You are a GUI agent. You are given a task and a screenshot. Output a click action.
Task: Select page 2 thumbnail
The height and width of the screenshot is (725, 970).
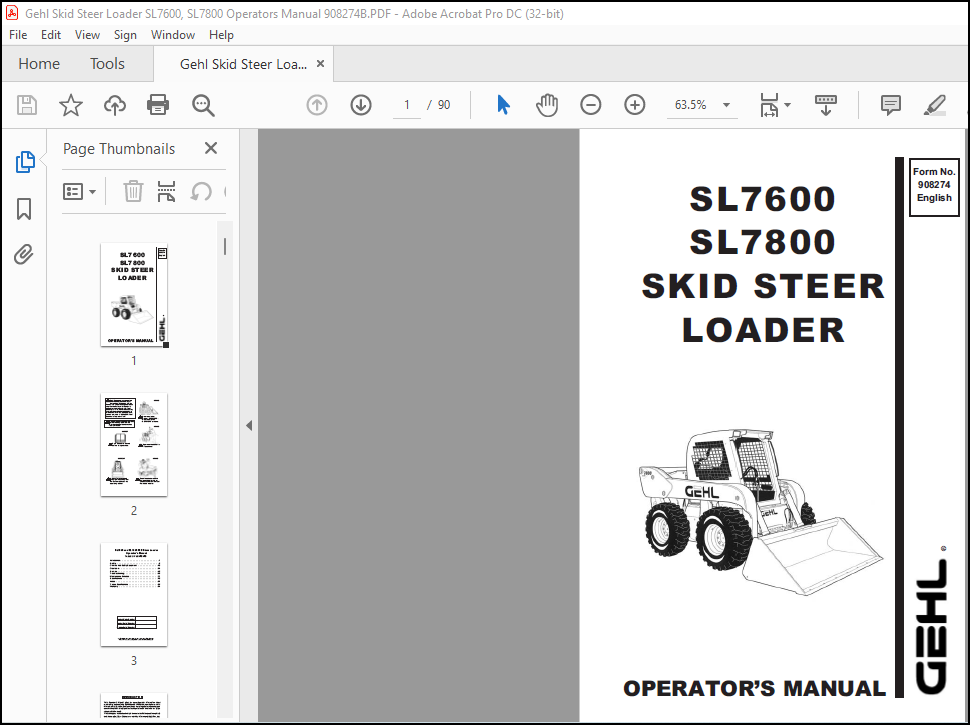[134, 445]
